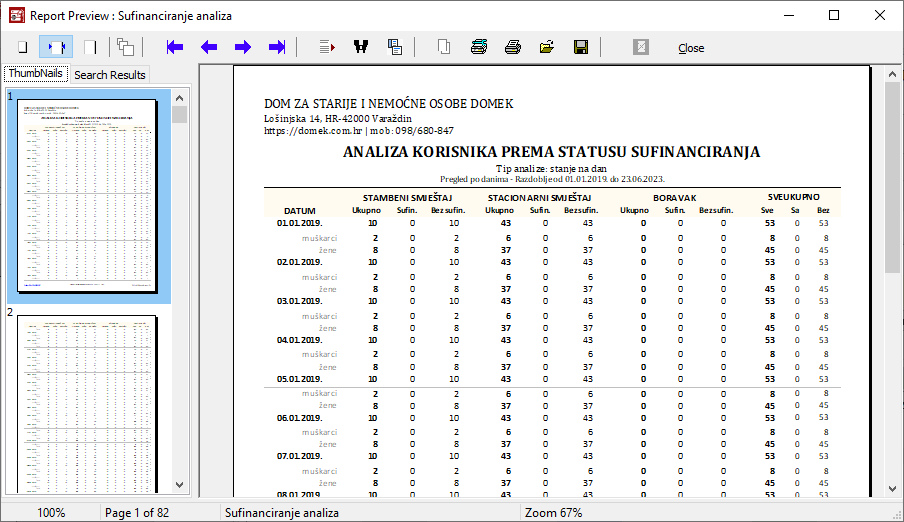This screenshot has height=522, width=904.
Task: Open a report file via folder icon
Action: [x=547, y=47]
